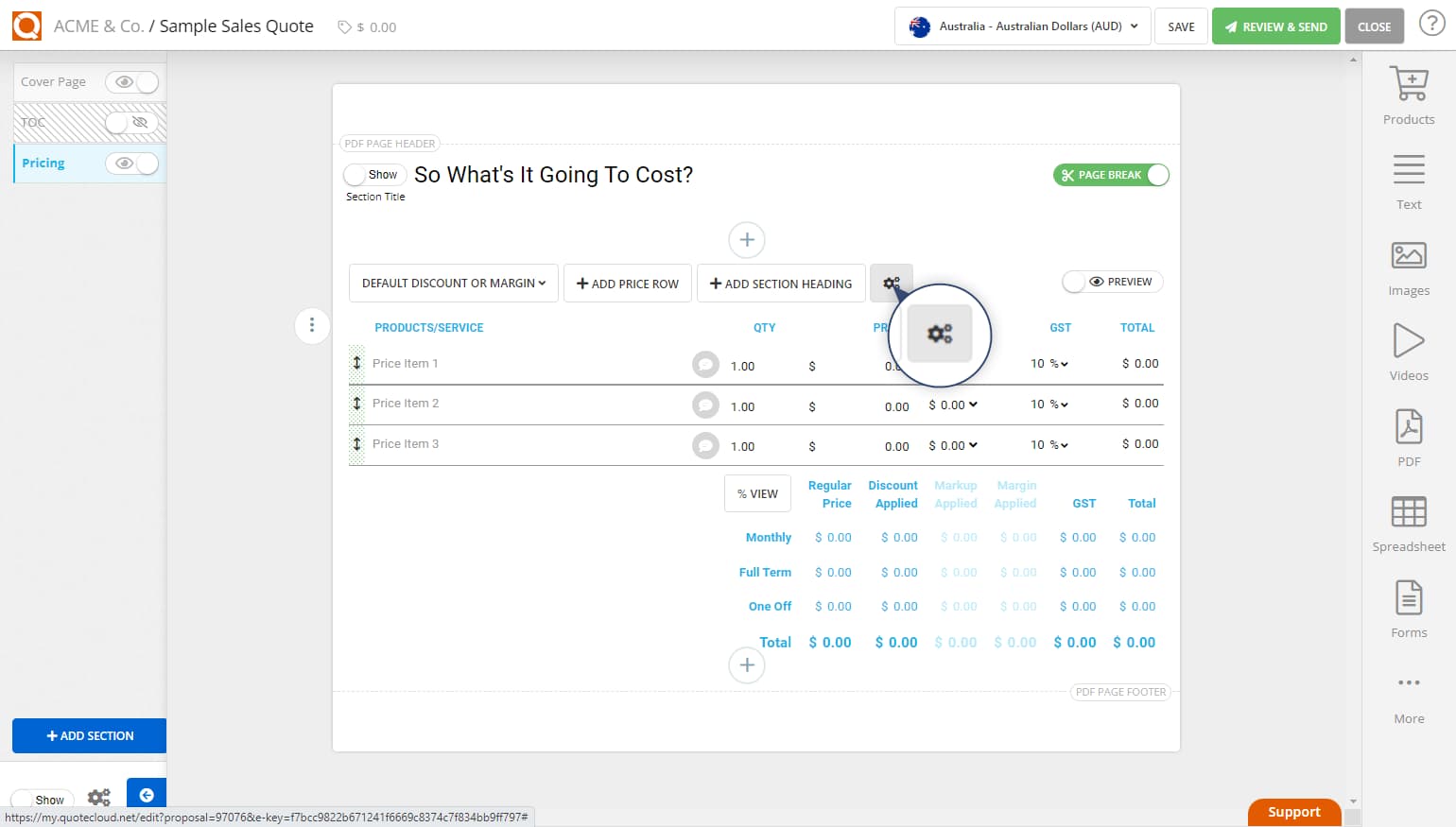1456x827 pixels.
Task: Open the Support menu
Action: coord(1293,811)
